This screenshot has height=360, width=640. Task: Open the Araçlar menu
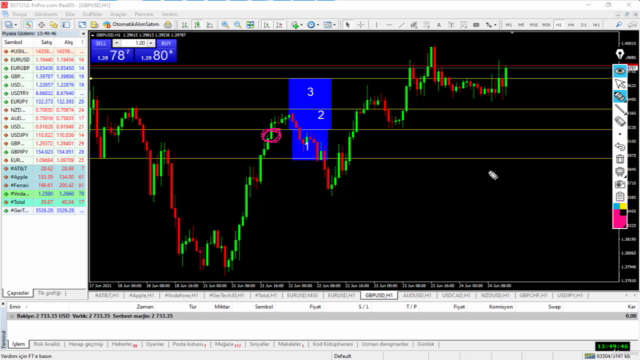118,14
